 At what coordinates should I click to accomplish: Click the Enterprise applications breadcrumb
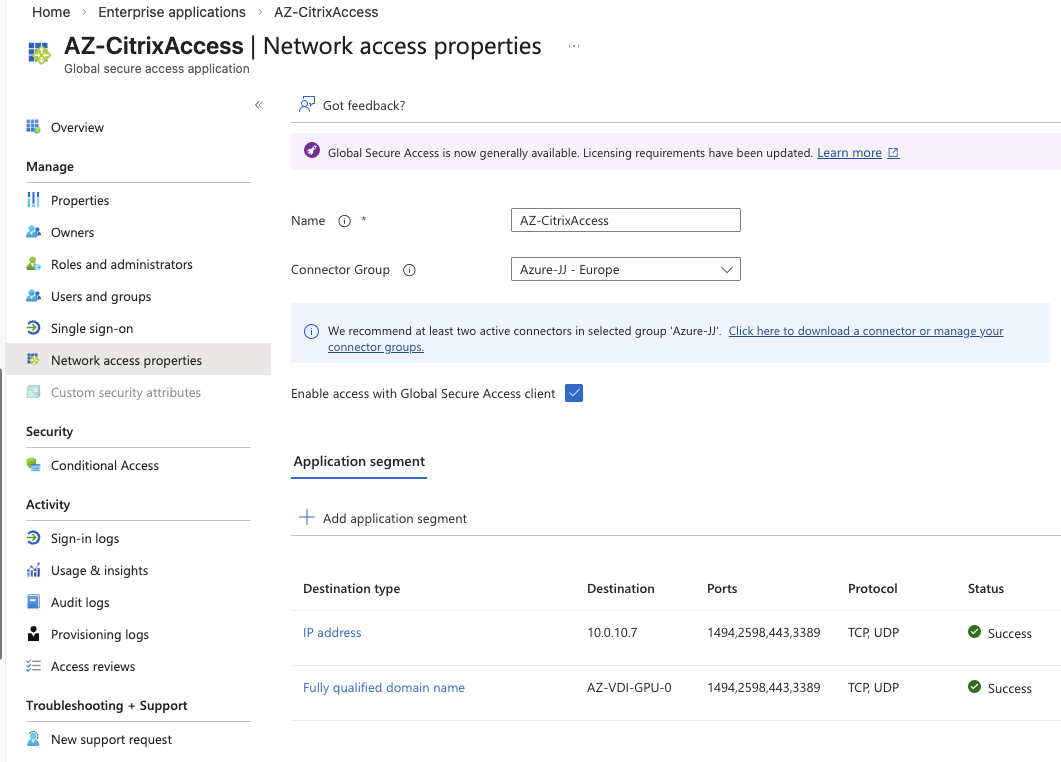tap(172, 12)
